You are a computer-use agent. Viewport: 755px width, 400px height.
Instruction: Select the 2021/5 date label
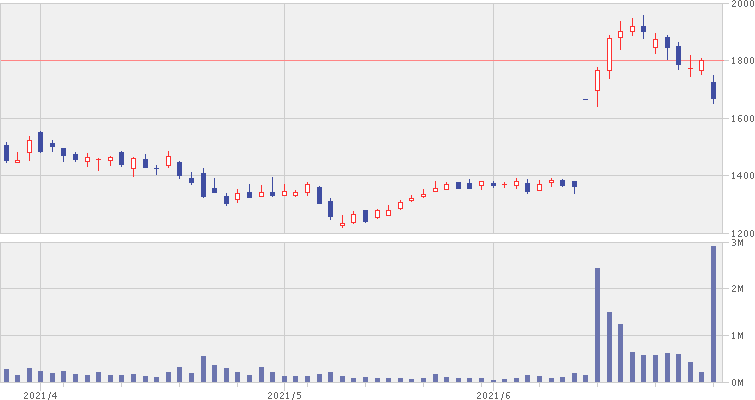285,395
